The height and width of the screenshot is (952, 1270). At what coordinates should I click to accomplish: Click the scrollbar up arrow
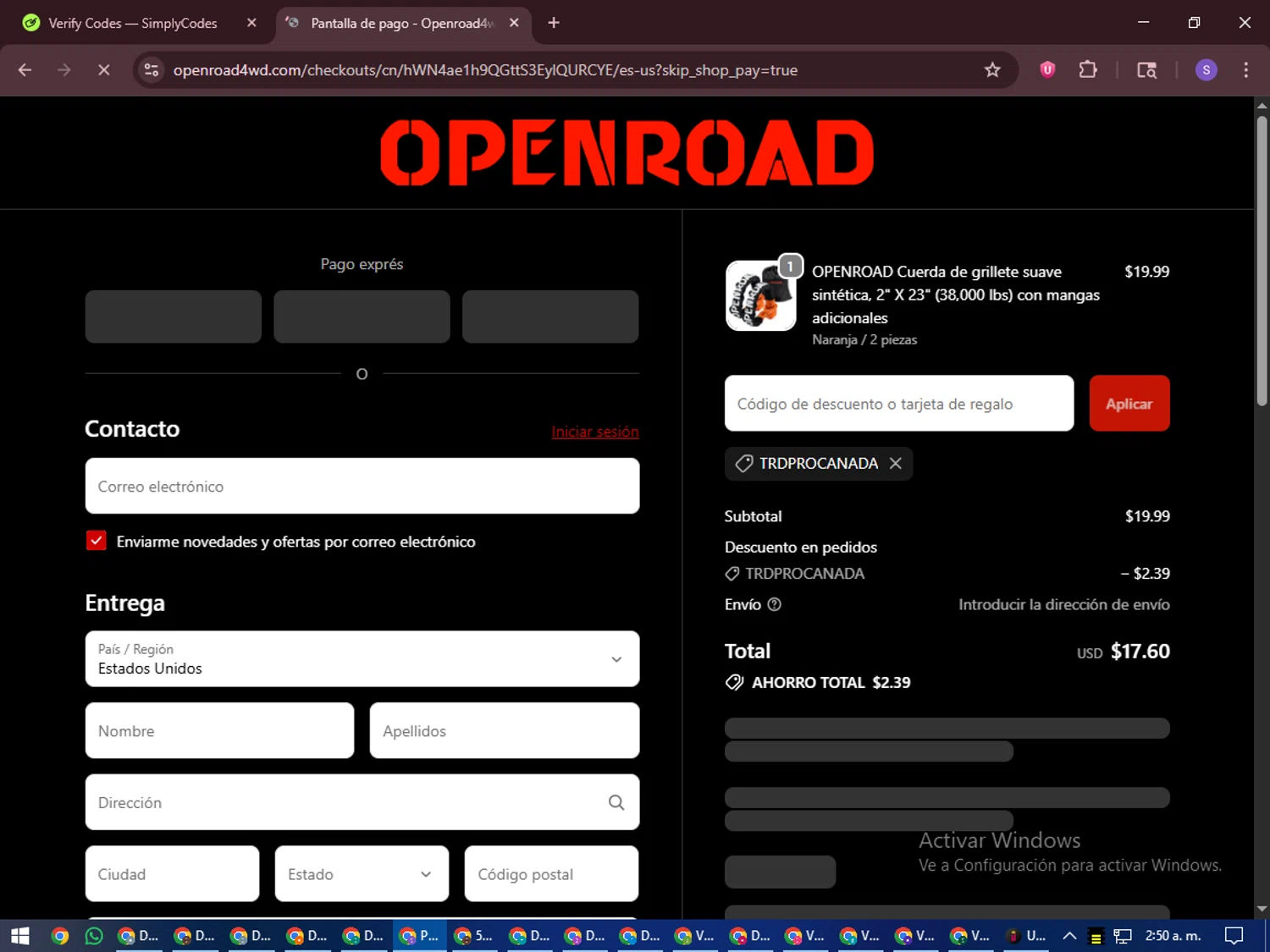tap(1262, 106)
